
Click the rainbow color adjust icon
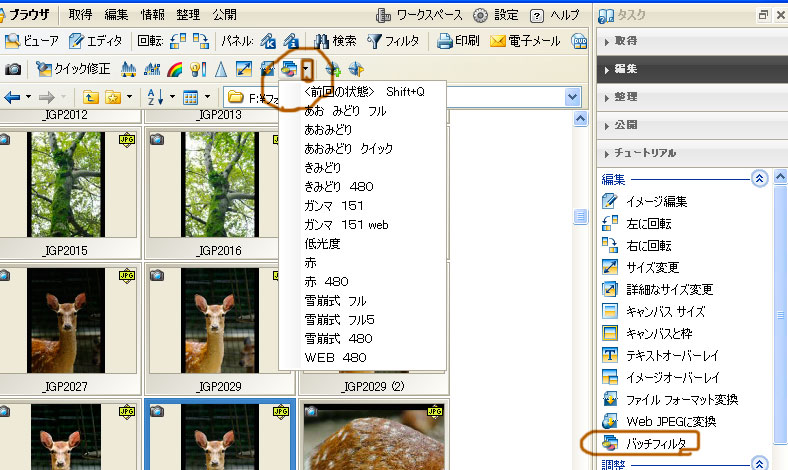[x=174, y=69]
